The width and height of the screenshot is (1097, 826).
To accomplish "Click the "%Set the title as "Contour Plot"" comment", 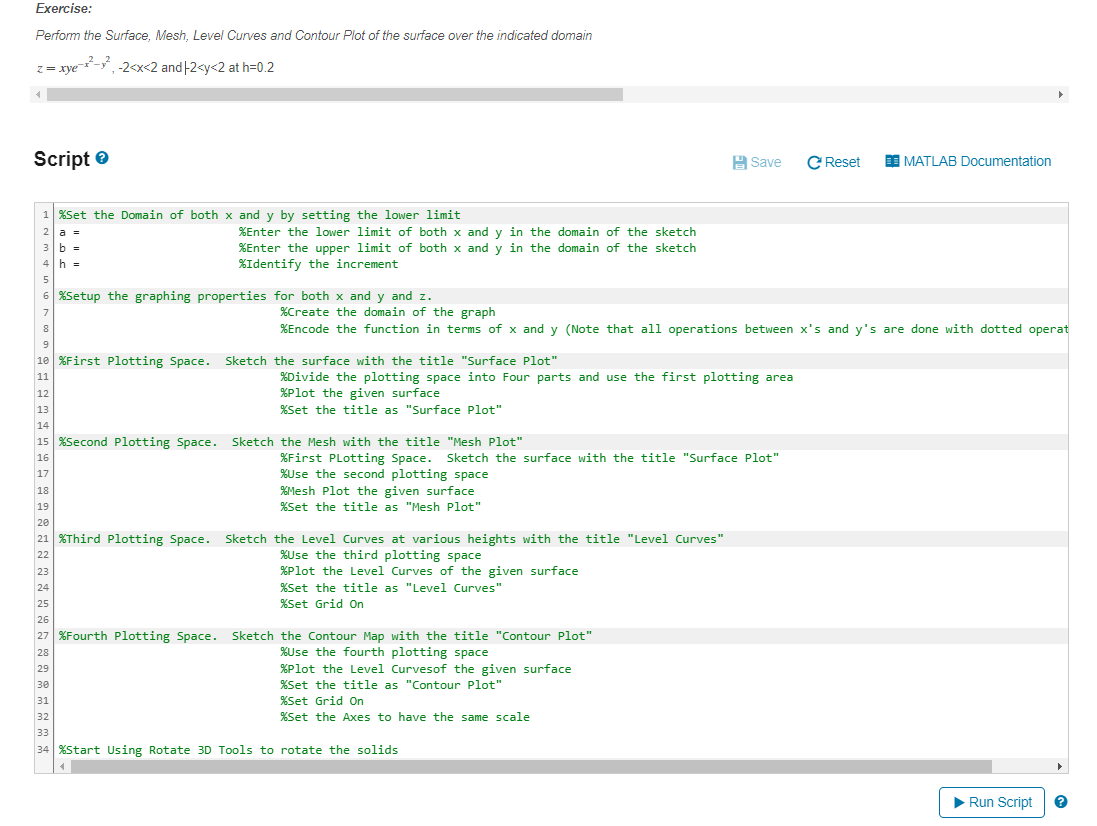I will tap(391, 685).
